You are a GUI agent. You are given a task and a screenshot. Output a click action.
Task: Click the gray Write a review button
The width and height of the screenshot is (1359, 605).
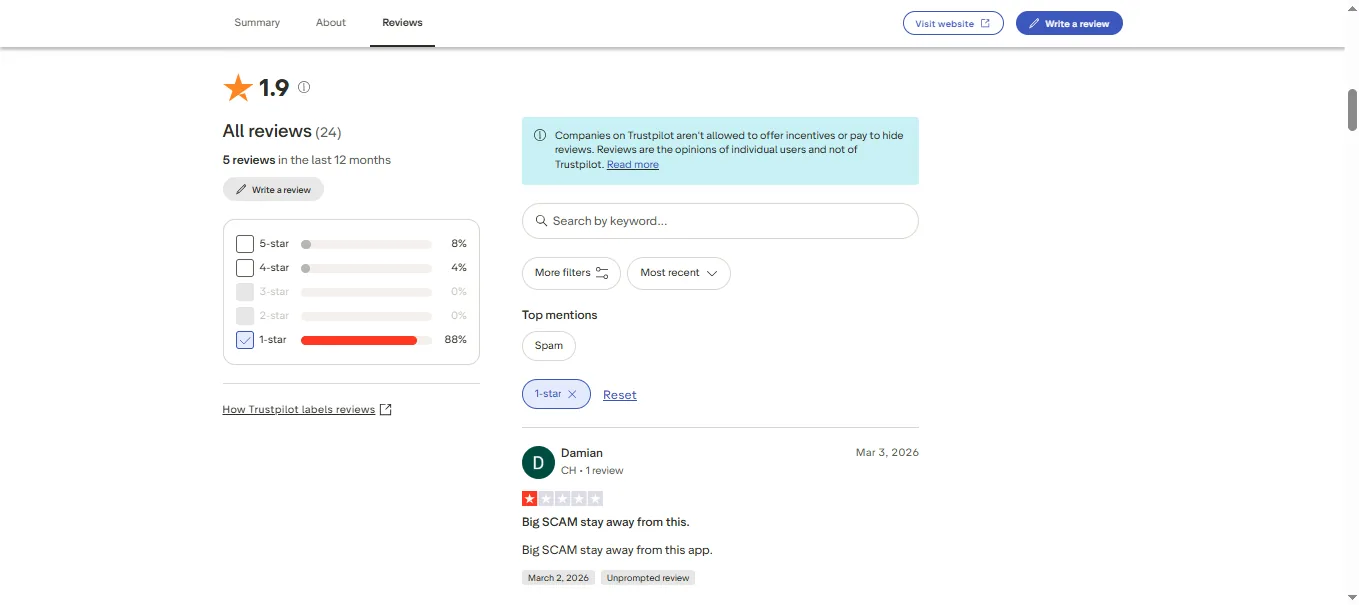click(273, 189)
